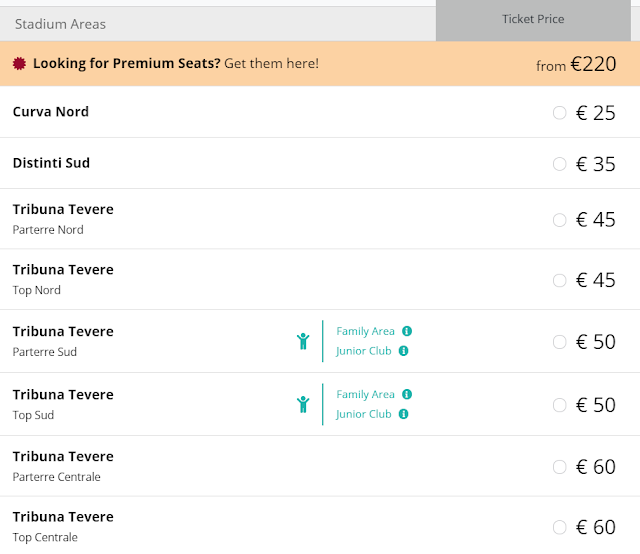Choose Tribuna Tevere Top Nord €45 option
The height and width of the screenshot is (554, 640).
(x=560, y=280)
